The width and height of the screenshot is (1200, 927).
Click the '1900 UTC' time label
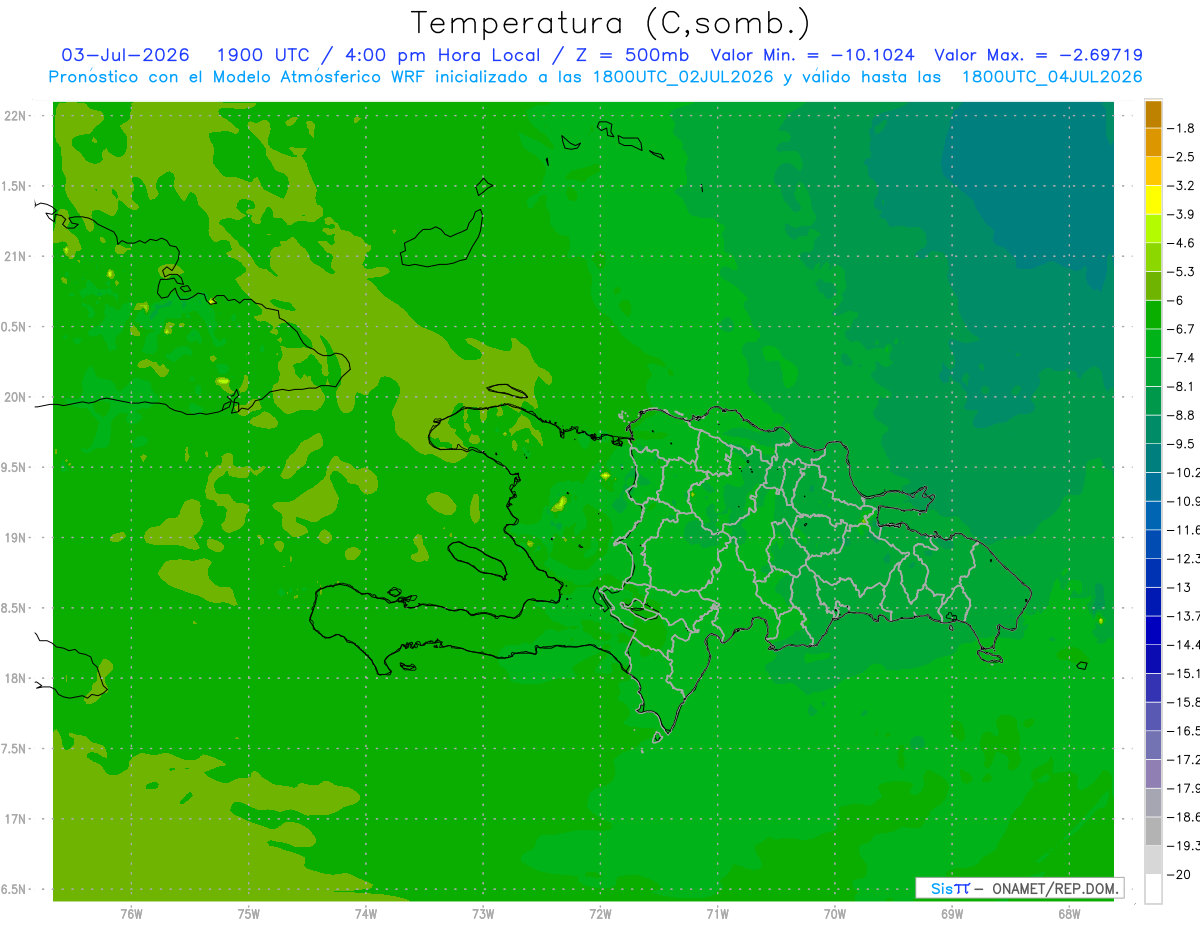pyautogui.click(x=263, y=55)
